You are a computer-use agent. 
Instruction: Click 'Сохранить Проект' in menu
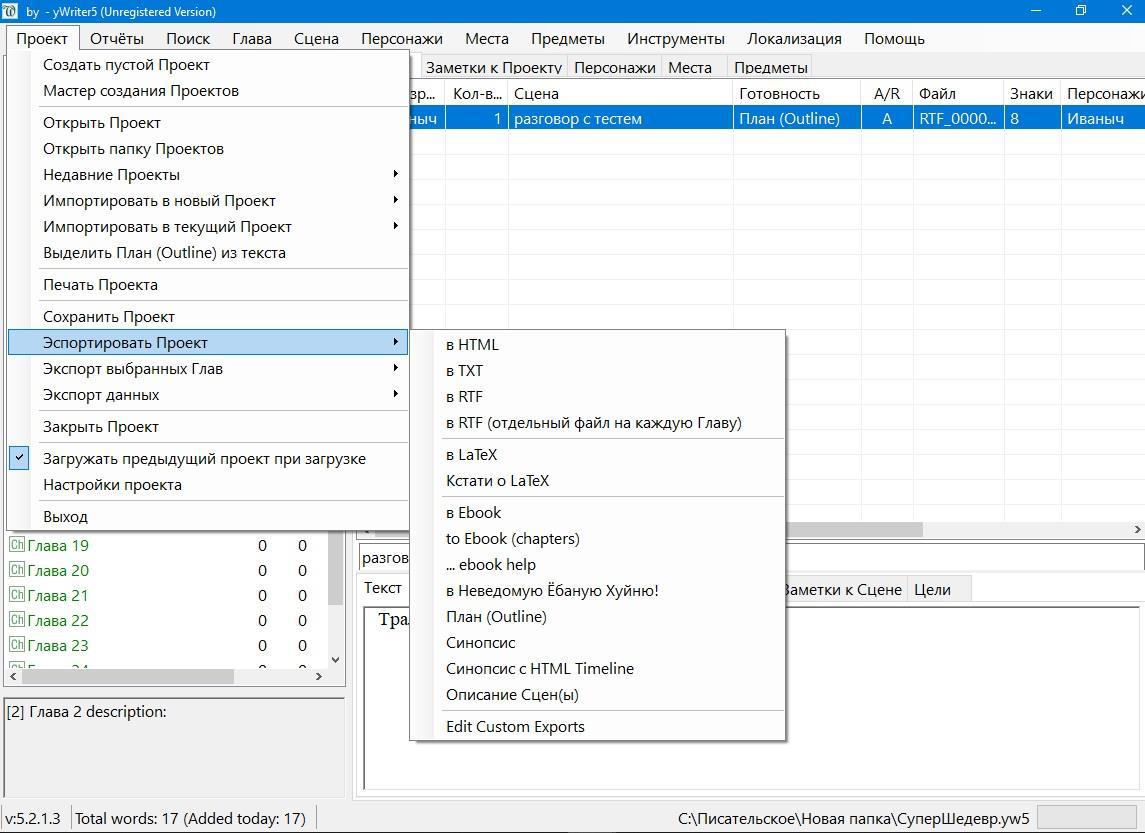[x=109, y=317]
